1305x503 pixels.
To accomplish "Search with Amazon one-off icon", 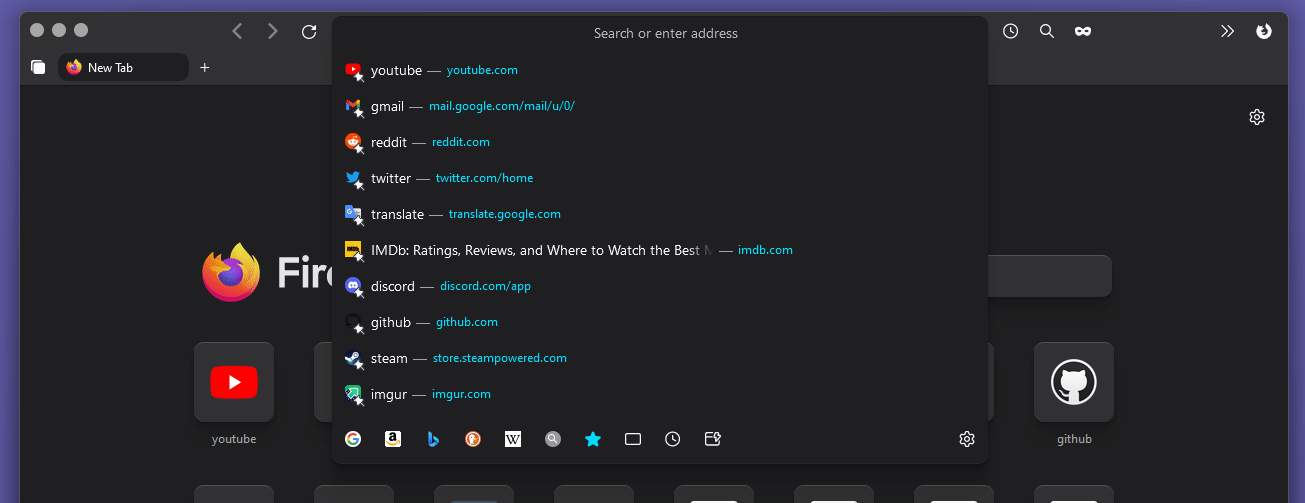I will pos(393,439).
